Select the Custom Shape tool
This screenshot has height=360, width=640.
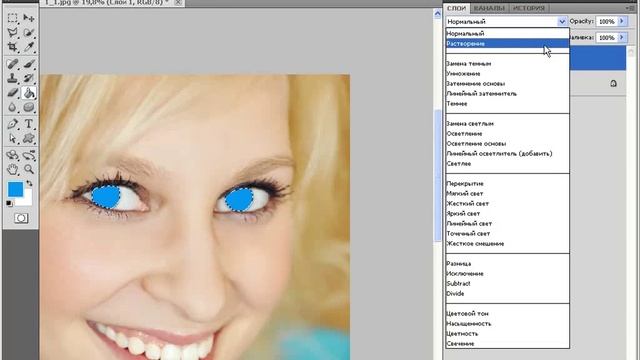[x=29, y=138]
